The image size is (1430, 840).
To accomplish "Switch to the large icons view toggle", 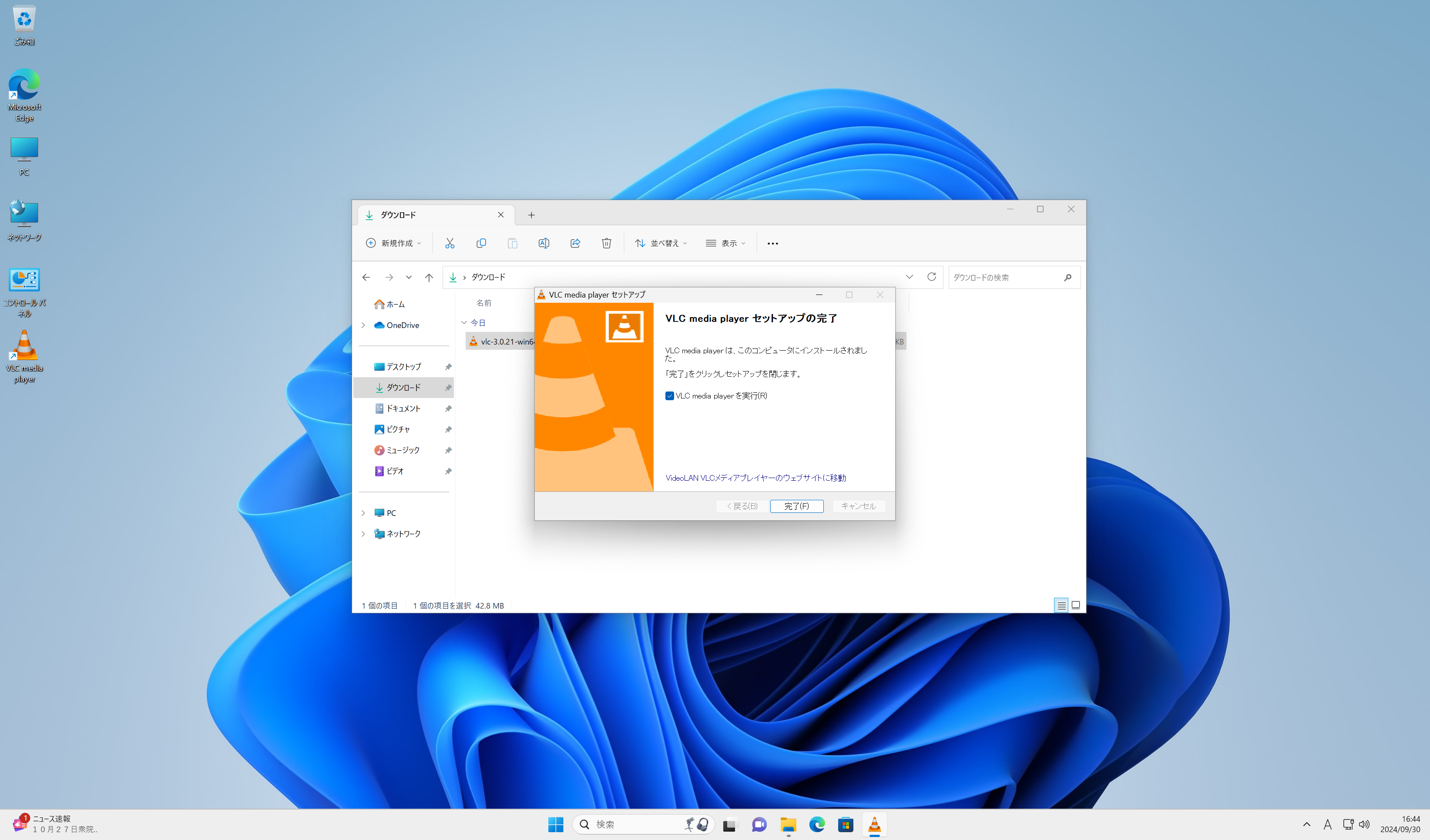I will pos(1075,605).
